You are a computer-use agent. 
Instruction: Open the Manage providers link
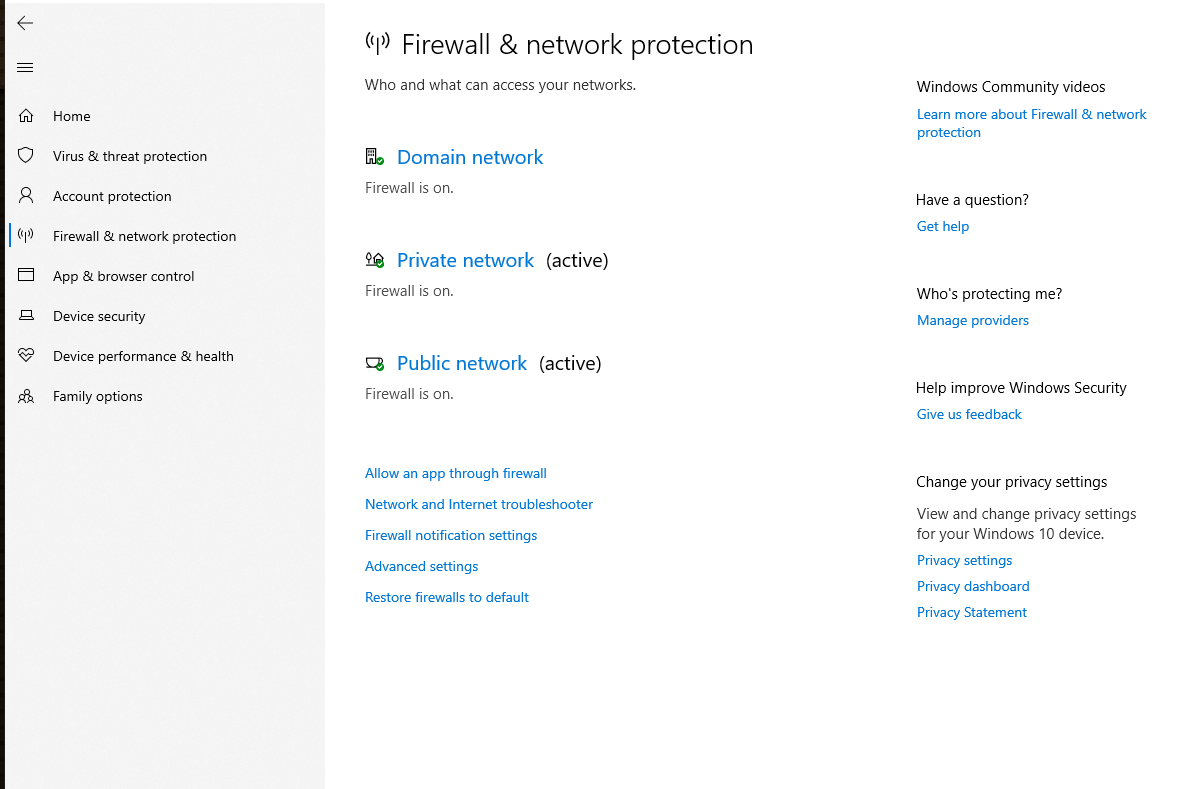point(972,320)
